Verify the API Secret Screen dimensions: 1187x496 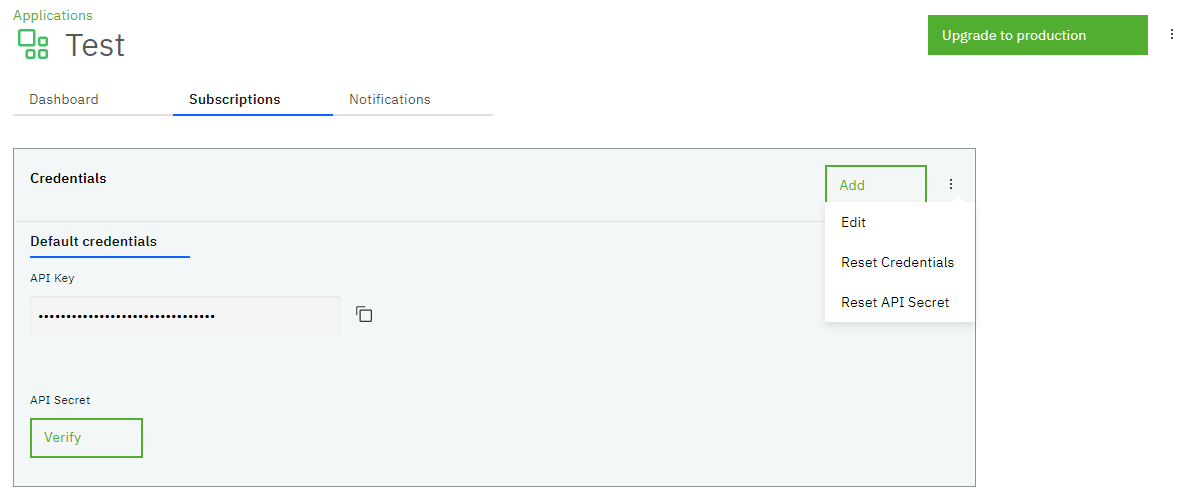(86, 438)
